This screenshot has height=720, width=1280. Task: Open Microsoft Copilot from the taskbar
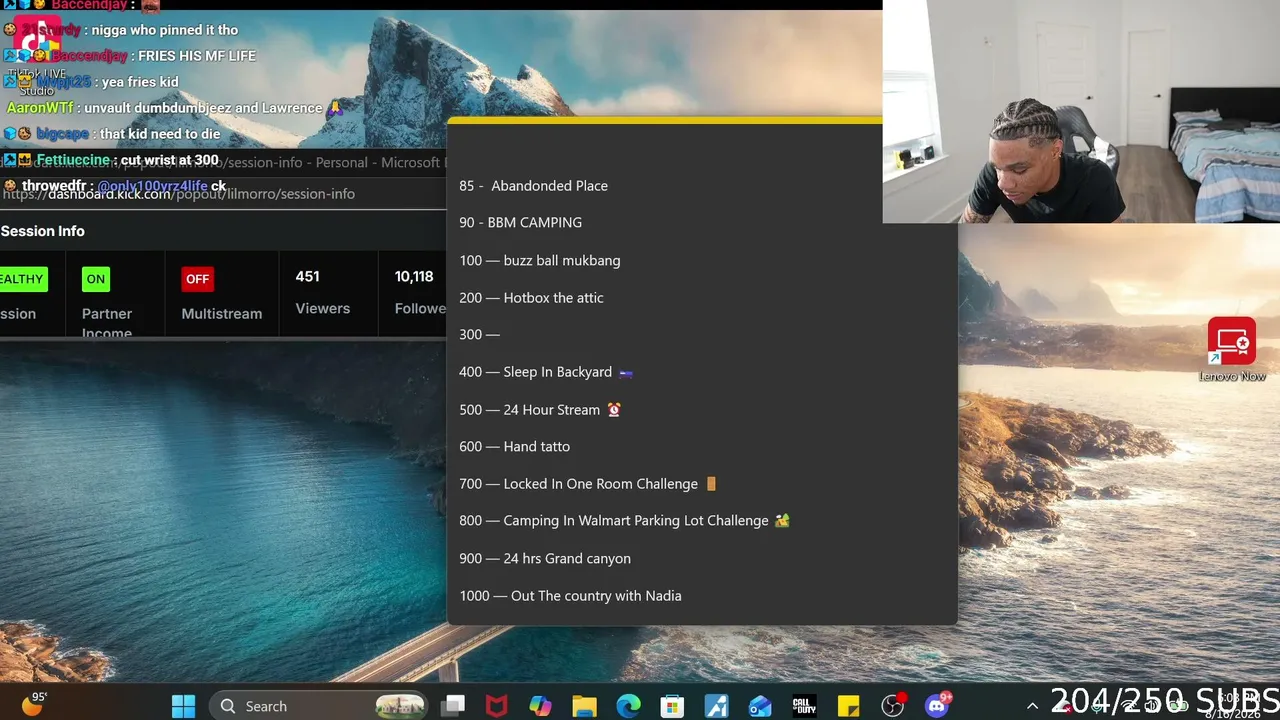pyautogui.click(x=540, y=706)
